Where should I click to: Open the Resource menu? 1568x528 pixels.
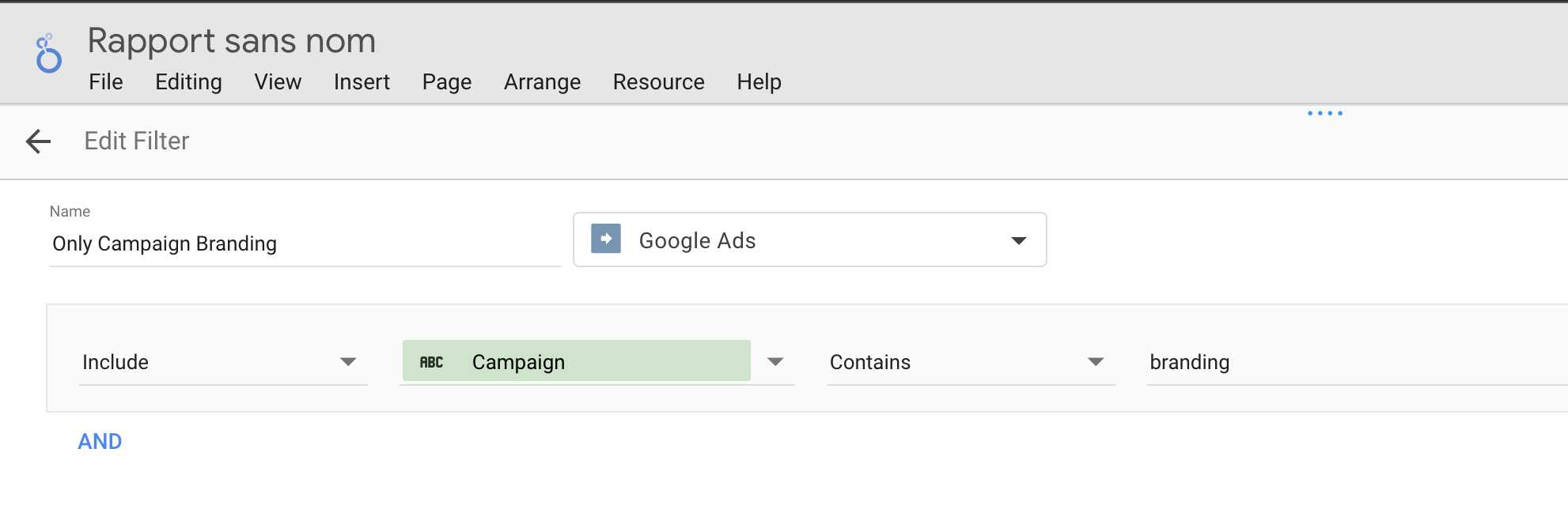pos(658,82)
